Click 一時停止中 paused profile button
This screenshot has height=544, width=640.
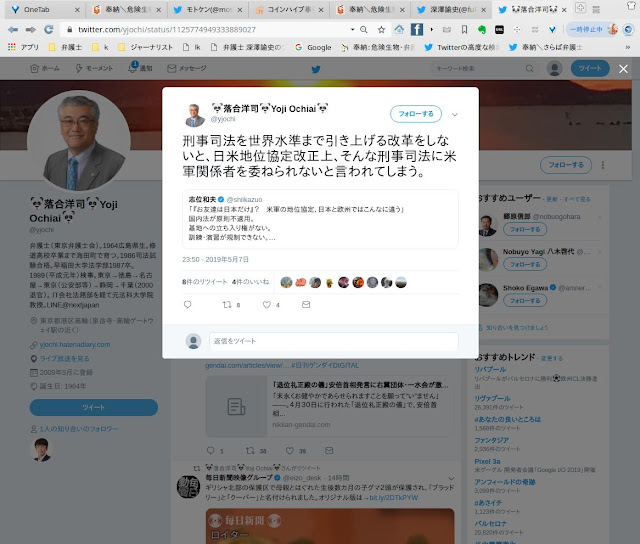click(x=593, y=29)
